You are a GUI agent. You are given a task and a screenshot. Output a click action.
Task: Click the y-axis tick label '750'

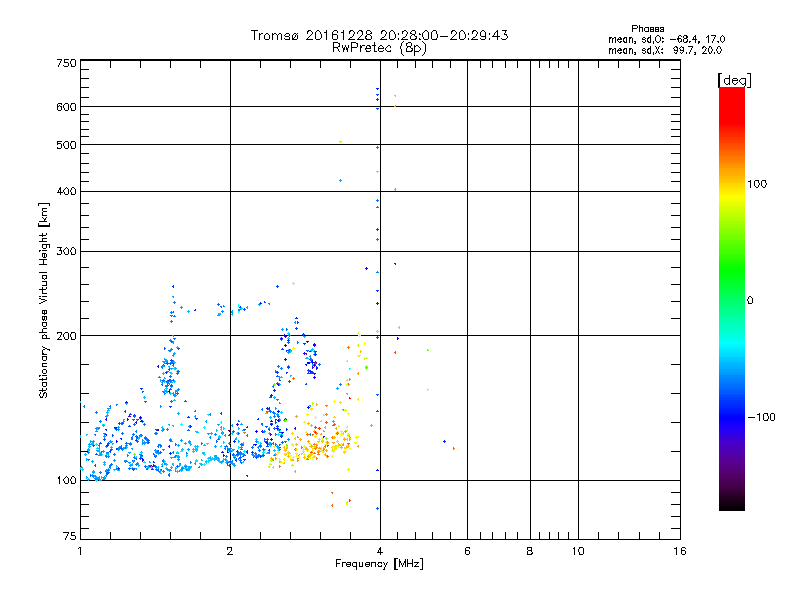point(66,63)
